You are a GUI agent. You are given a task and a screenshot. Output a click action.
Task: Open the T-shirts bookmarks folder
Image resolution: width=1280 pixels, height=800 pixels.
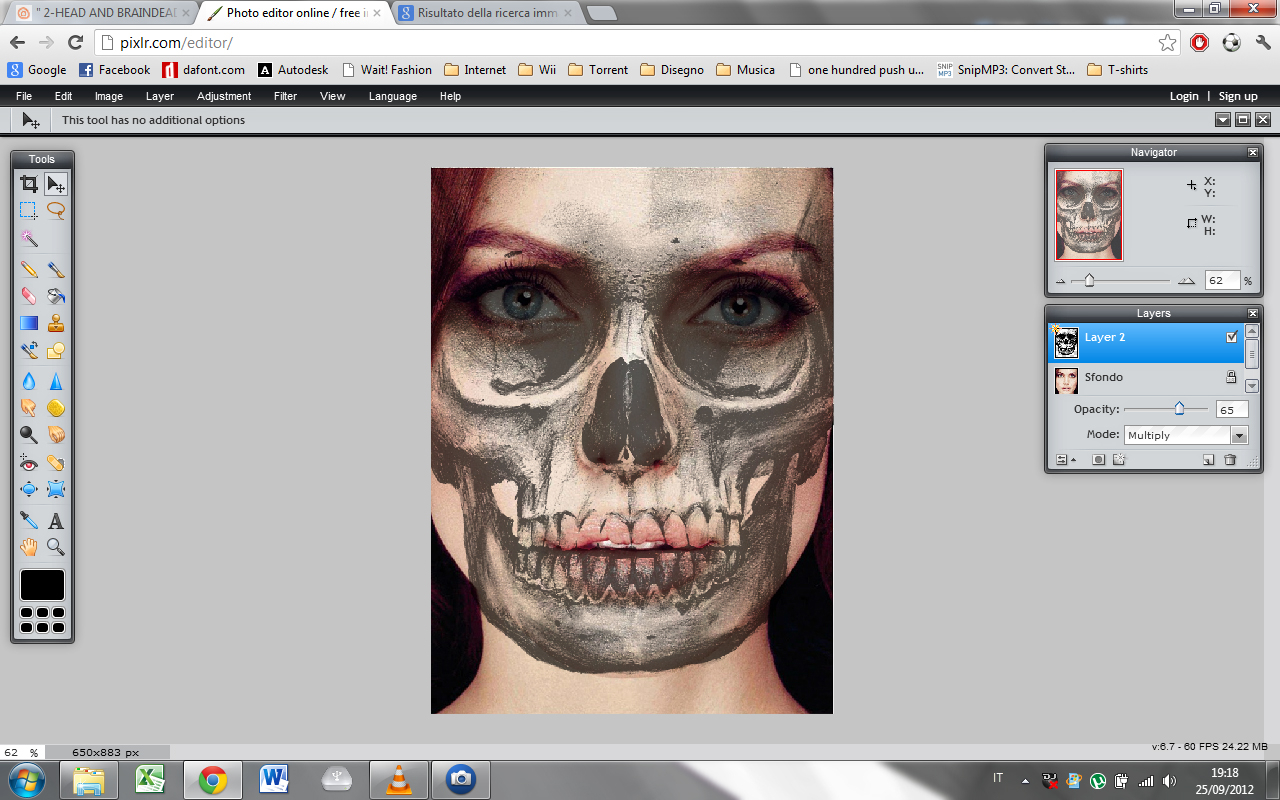click(1117, 70)
